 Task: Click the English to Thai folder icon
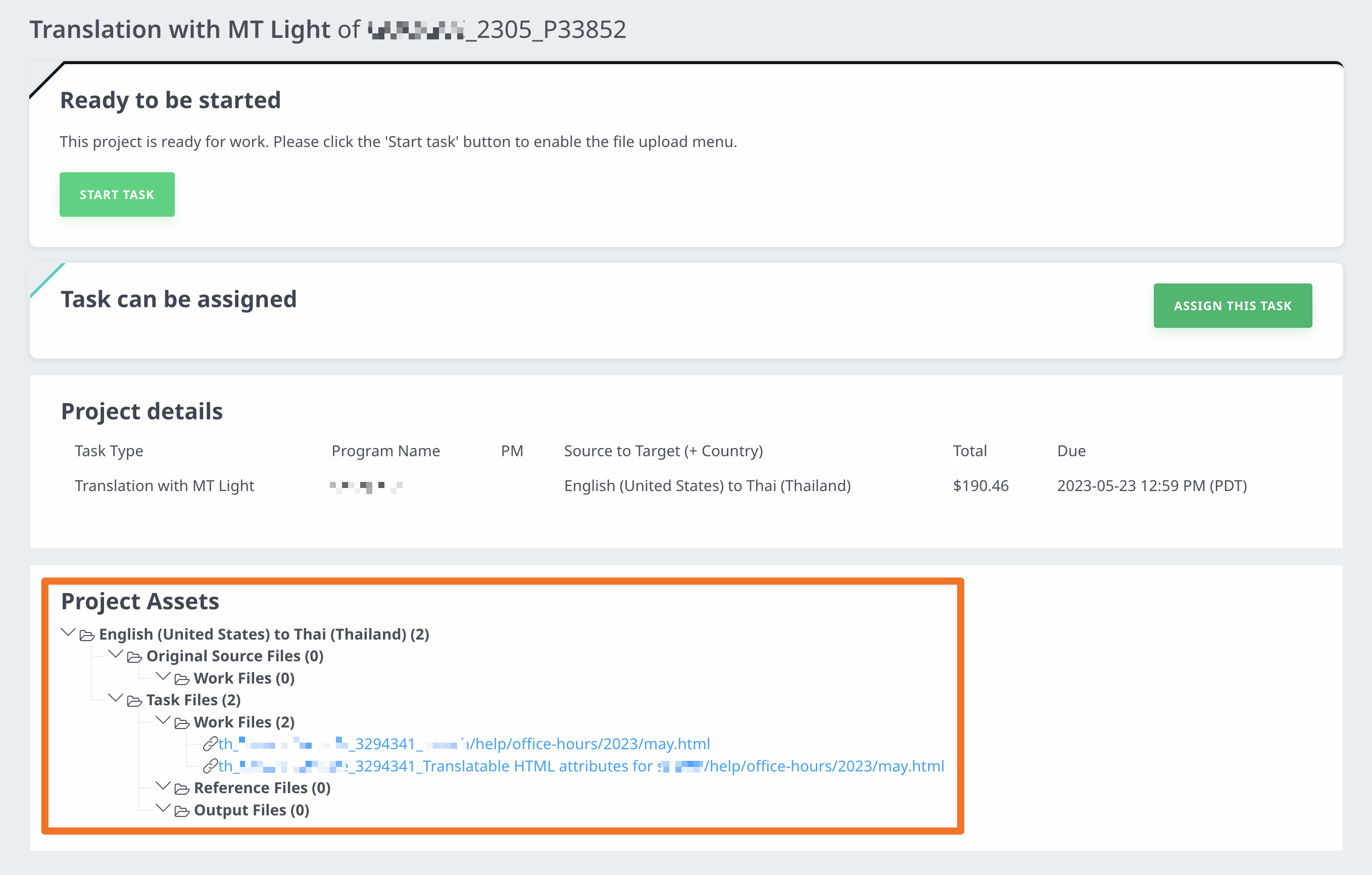pyautogui.click(x=86, y=635)
